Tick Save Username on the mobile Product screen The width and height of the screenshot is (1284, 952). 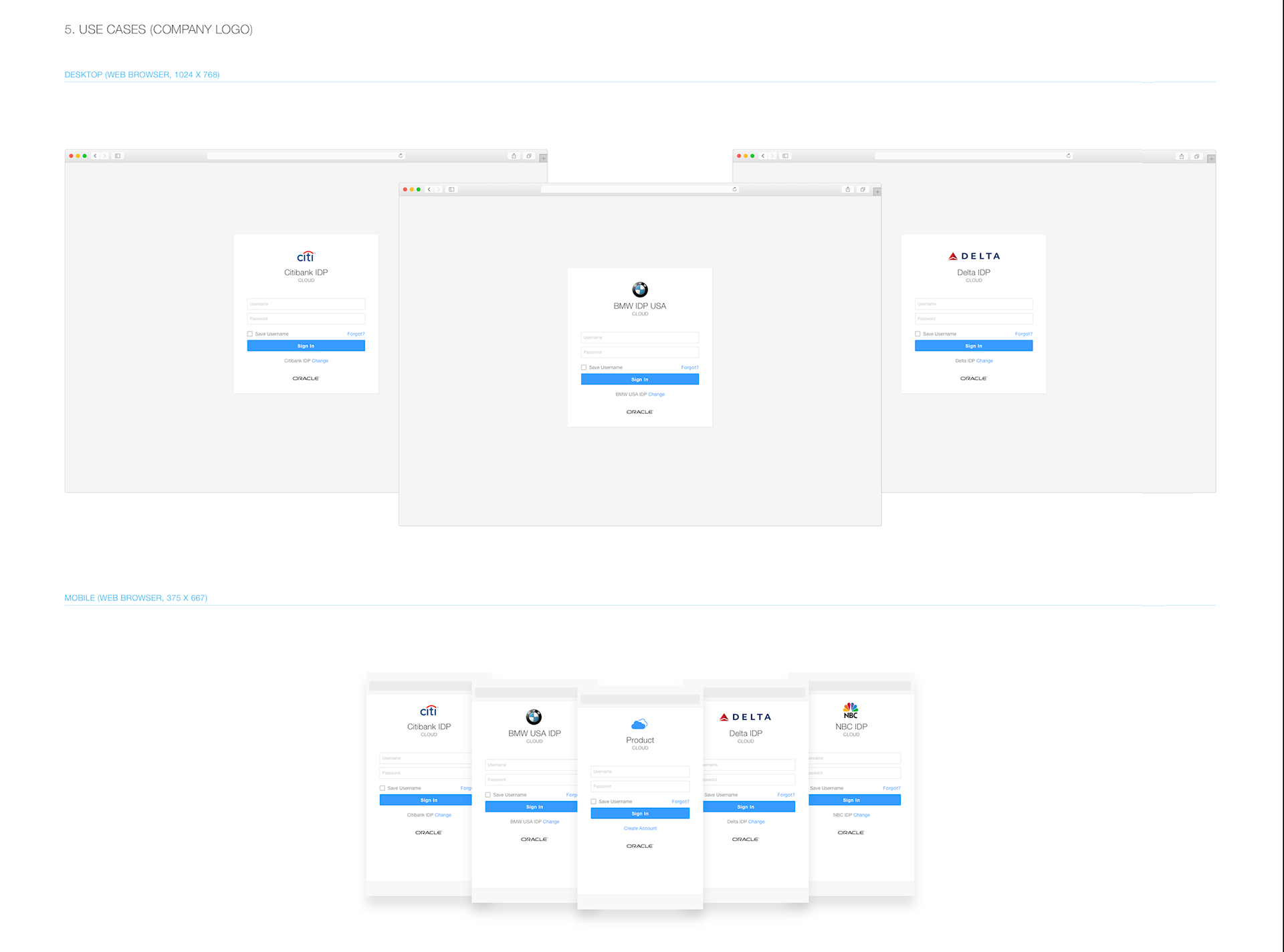(594, 802)
